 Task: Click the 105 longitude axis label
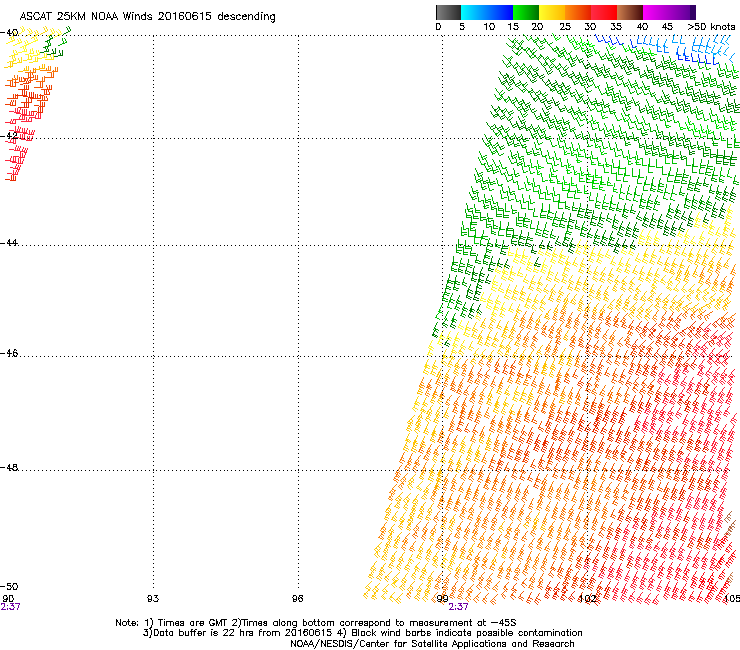[x=732, y=599]
